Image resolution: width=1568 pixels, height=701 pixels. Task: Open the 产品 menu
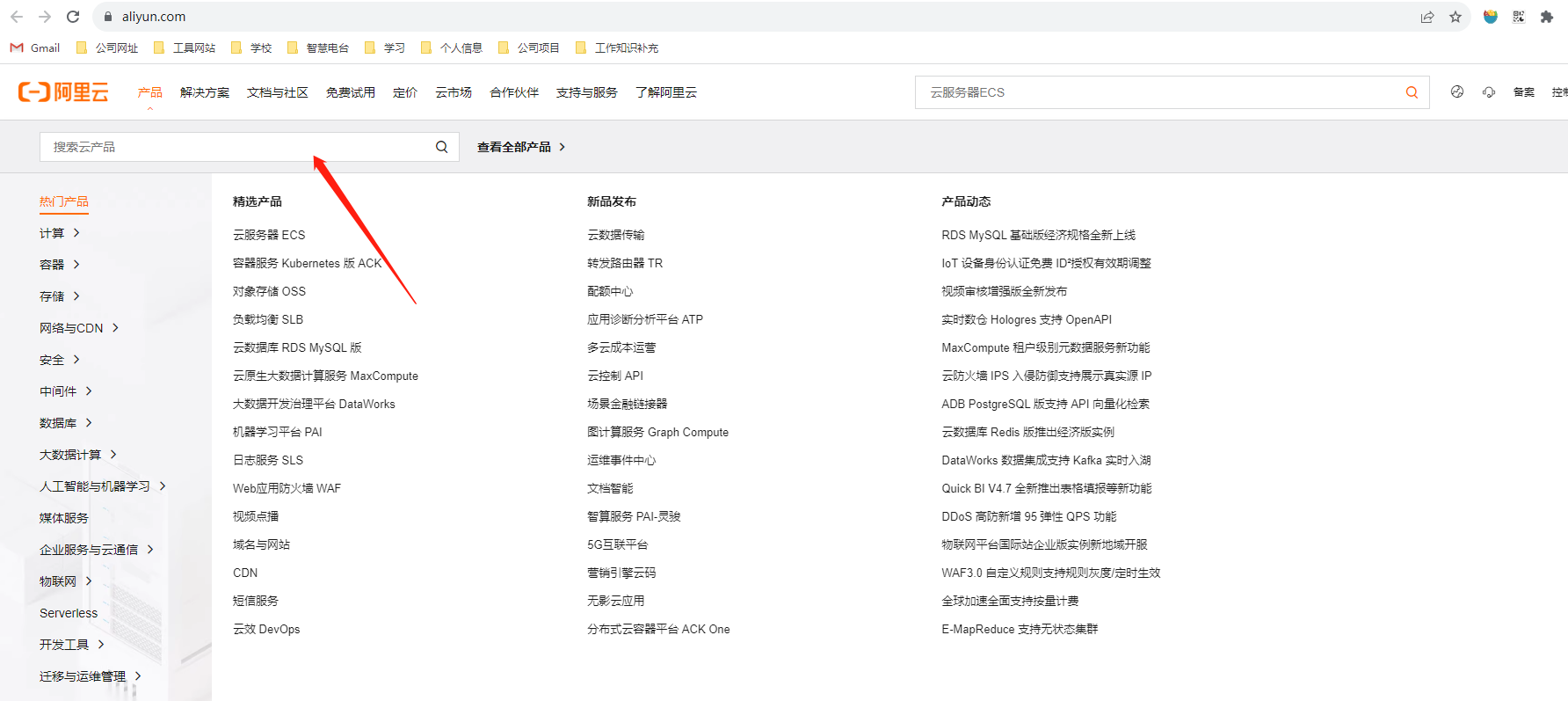[149, 92]
